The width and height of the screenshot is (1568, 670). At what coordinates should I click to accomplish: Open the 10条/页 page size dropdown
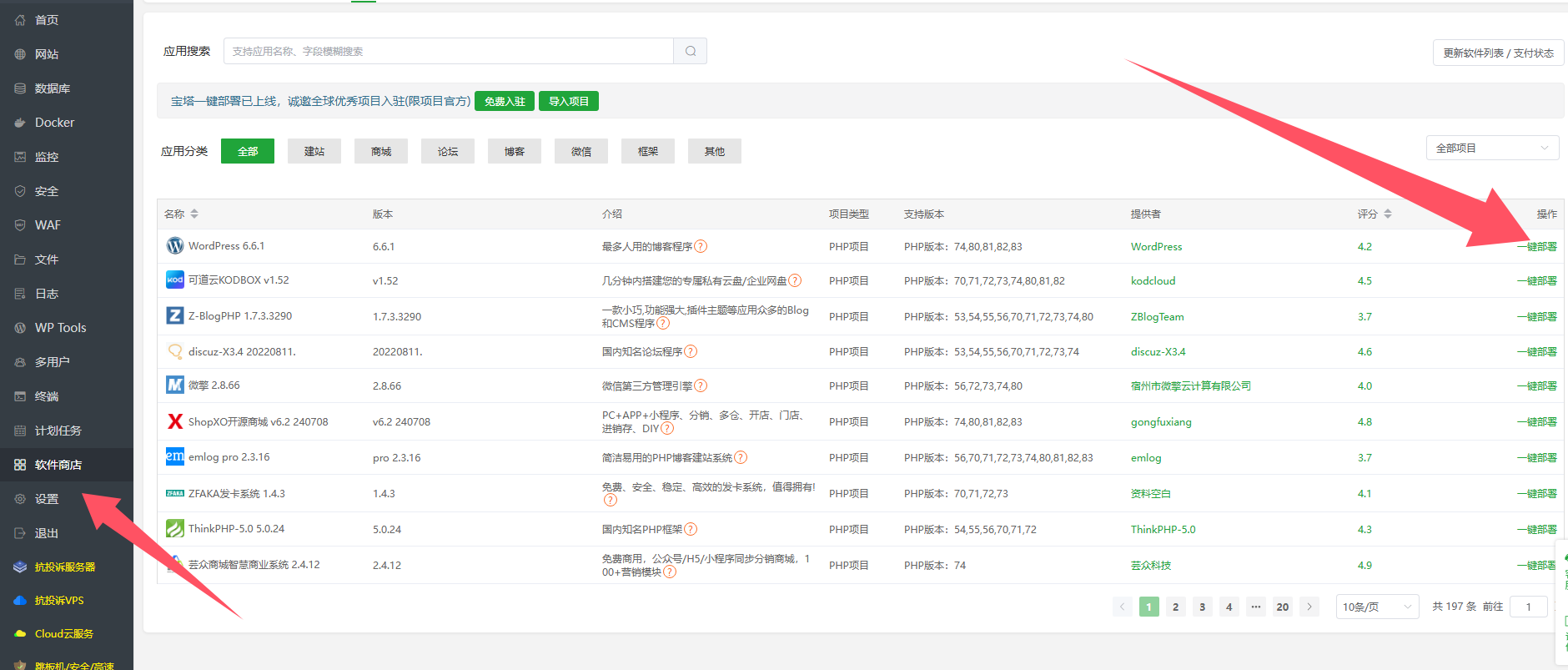point(1378,607)
